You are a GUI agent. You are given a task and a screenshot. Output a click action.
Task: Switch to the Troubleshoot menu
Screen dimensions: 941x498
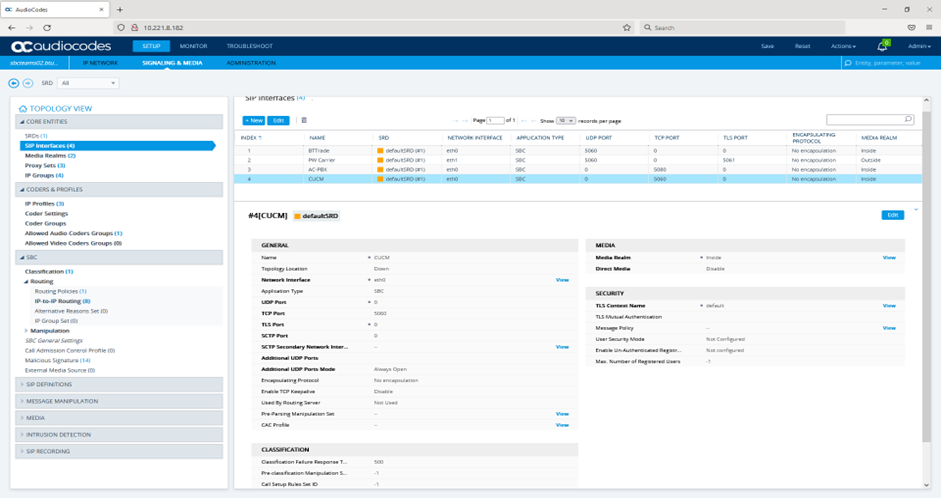click(x=250, y=46)
